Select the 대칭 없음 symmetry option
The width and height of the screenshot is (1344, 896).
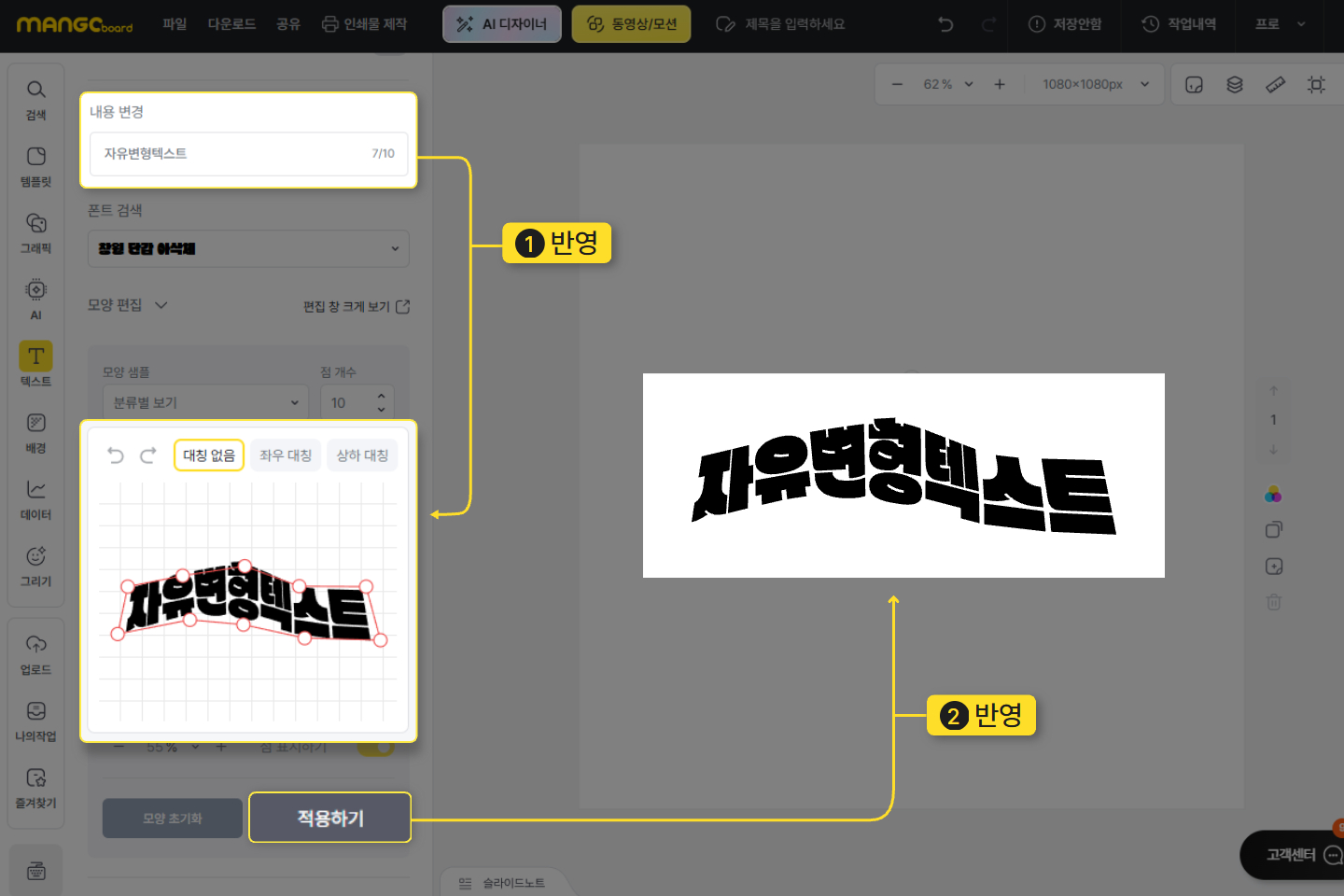pos(209,455)
